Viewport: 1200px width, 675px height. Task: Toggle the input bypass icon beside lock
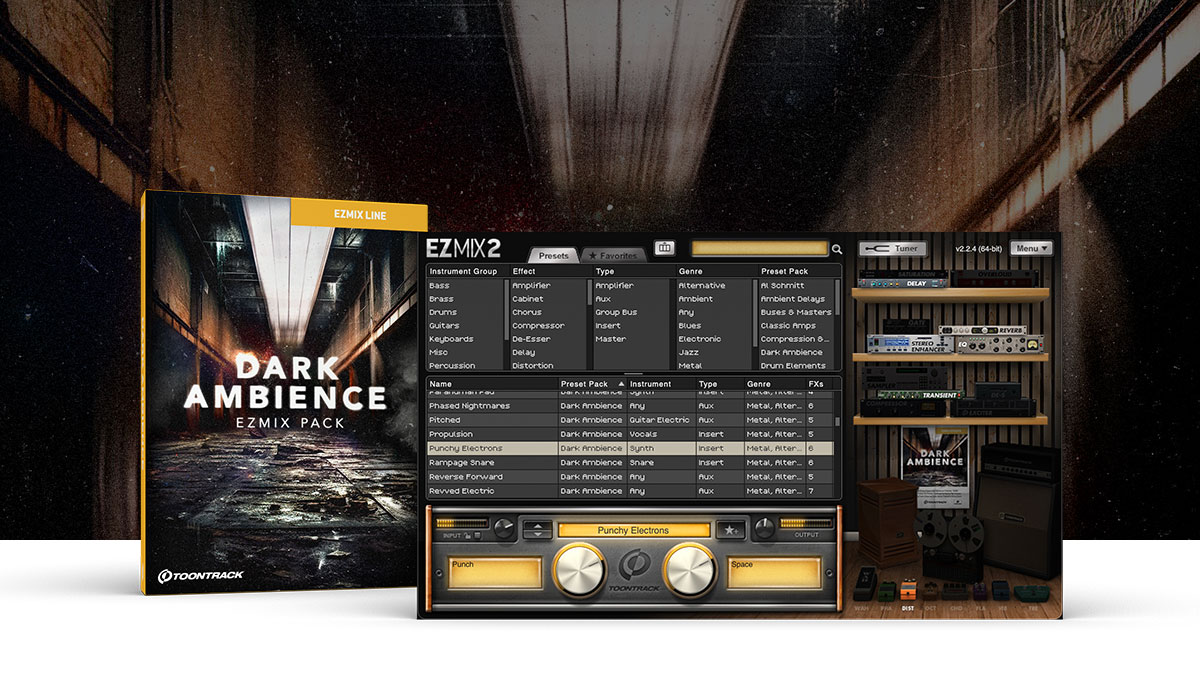[478, 536]
